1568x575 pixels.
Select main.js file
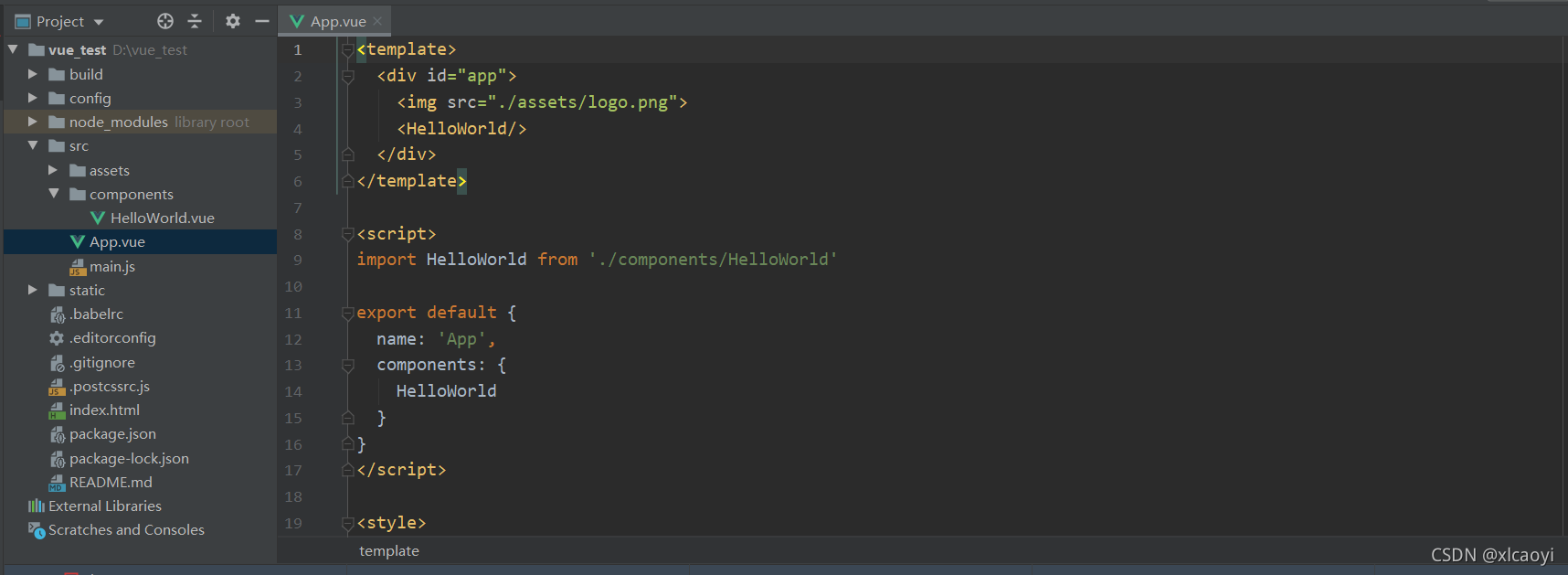(x=112, y=266)
